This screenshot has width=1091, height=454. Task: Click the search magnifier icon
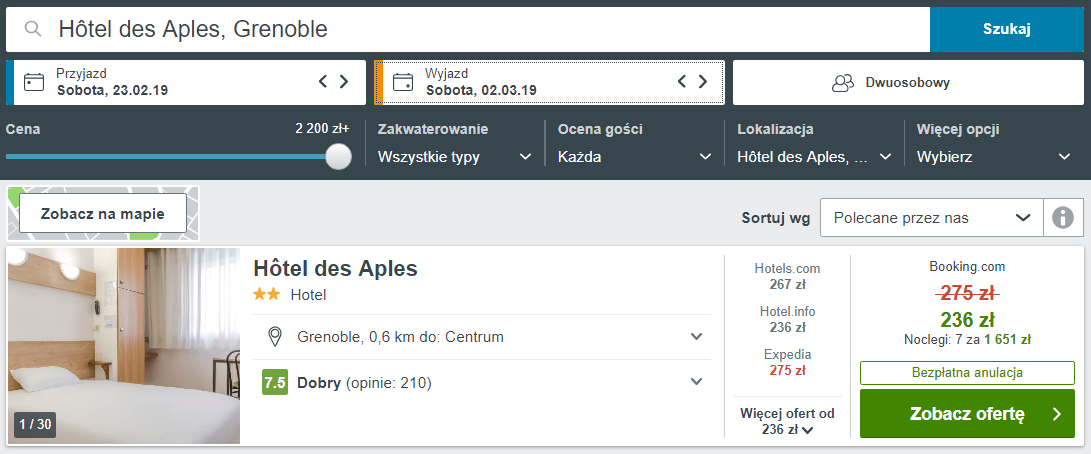tap(33, 29)
